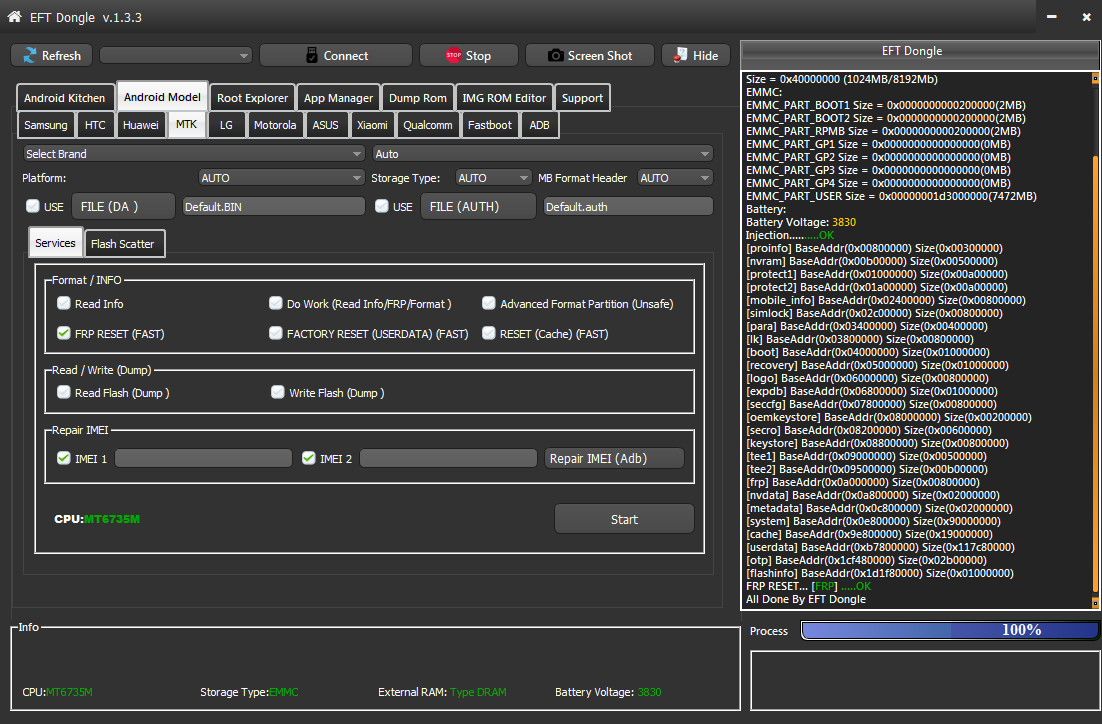1102x724 pixels.
Task: Click the Start button
Action: tap(624, 519)
